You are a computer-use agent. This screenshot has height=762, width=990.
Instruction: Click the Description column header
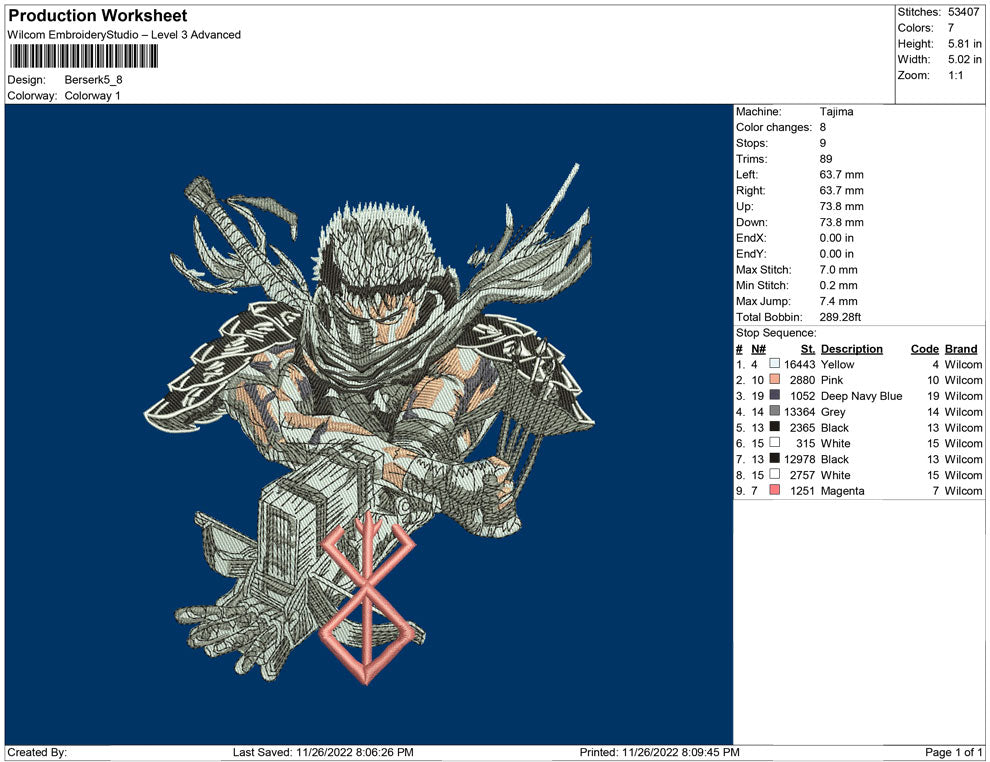[x=851, y=349]
